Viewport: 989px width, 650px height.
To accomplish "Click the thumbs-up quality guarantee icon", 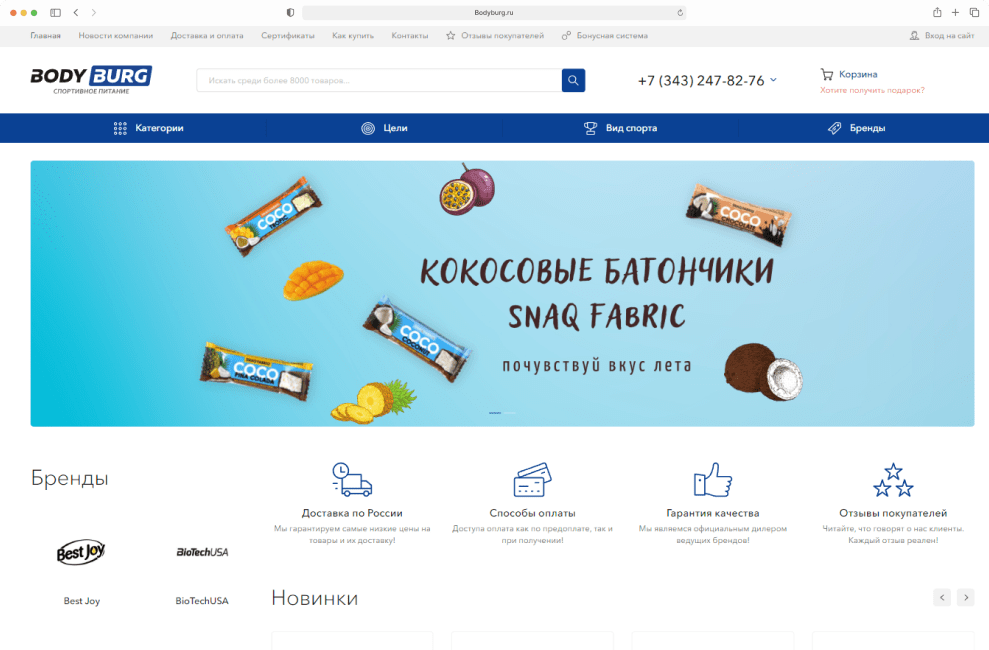I will 713,480.
